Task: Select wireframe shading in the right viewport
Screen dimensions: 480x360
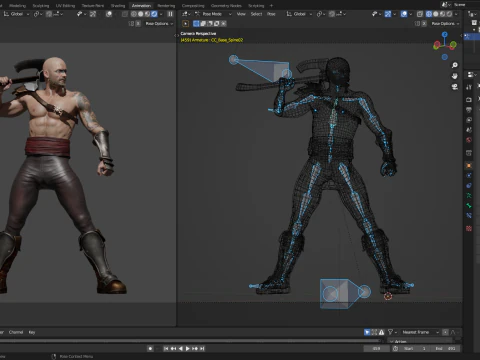Action: (429, 14)
